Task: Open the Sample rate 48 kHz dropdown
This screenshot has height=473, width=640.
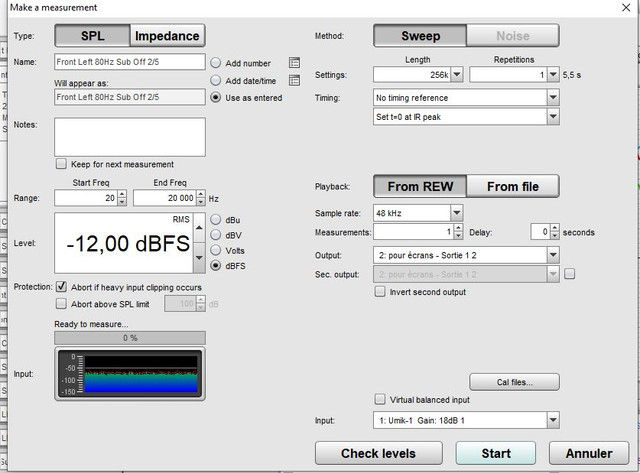Action: click(457, 213)
